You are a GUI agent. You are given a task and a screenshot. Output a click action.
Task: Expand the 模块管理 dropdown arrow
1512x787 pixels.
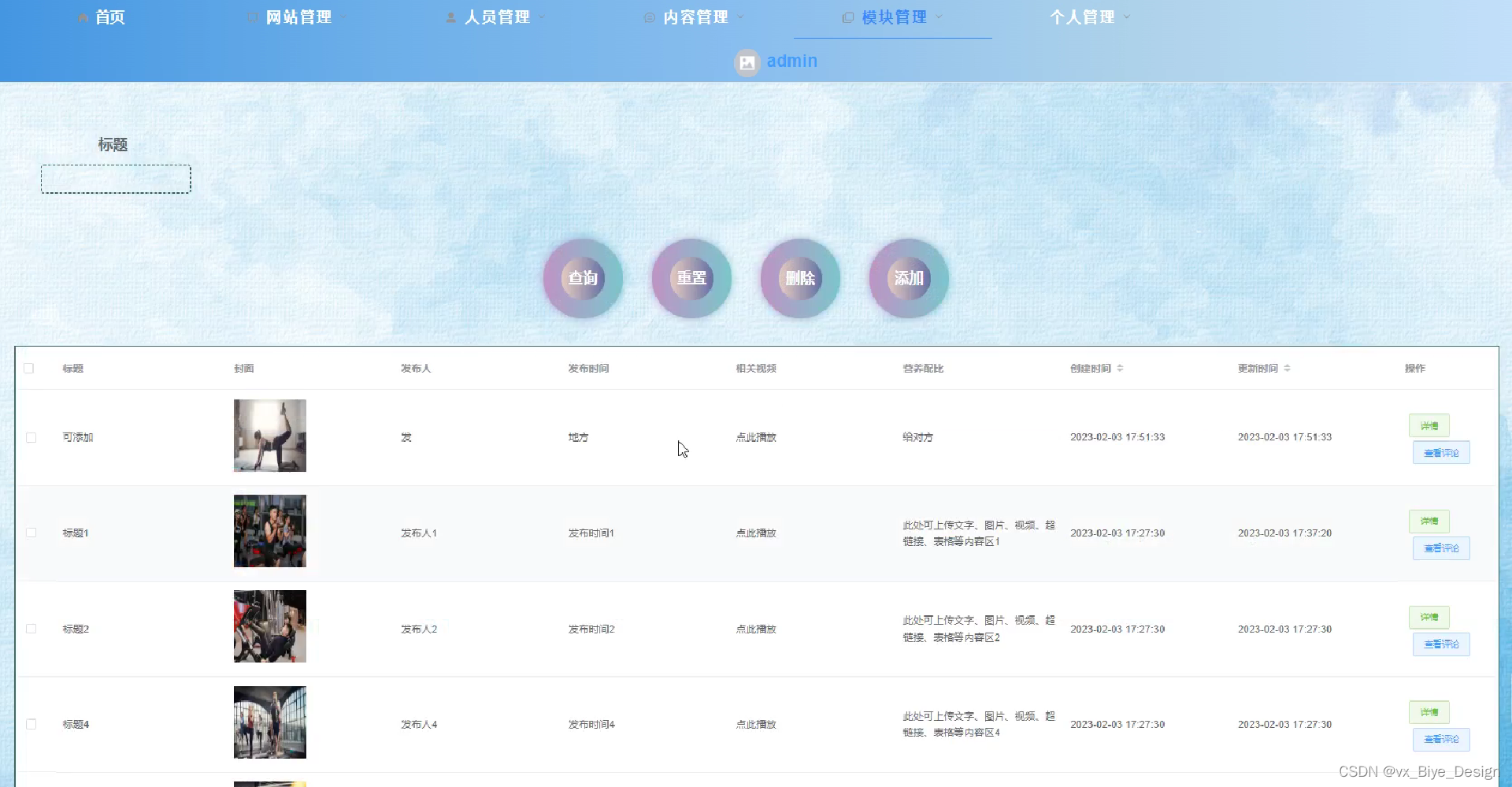939,17
